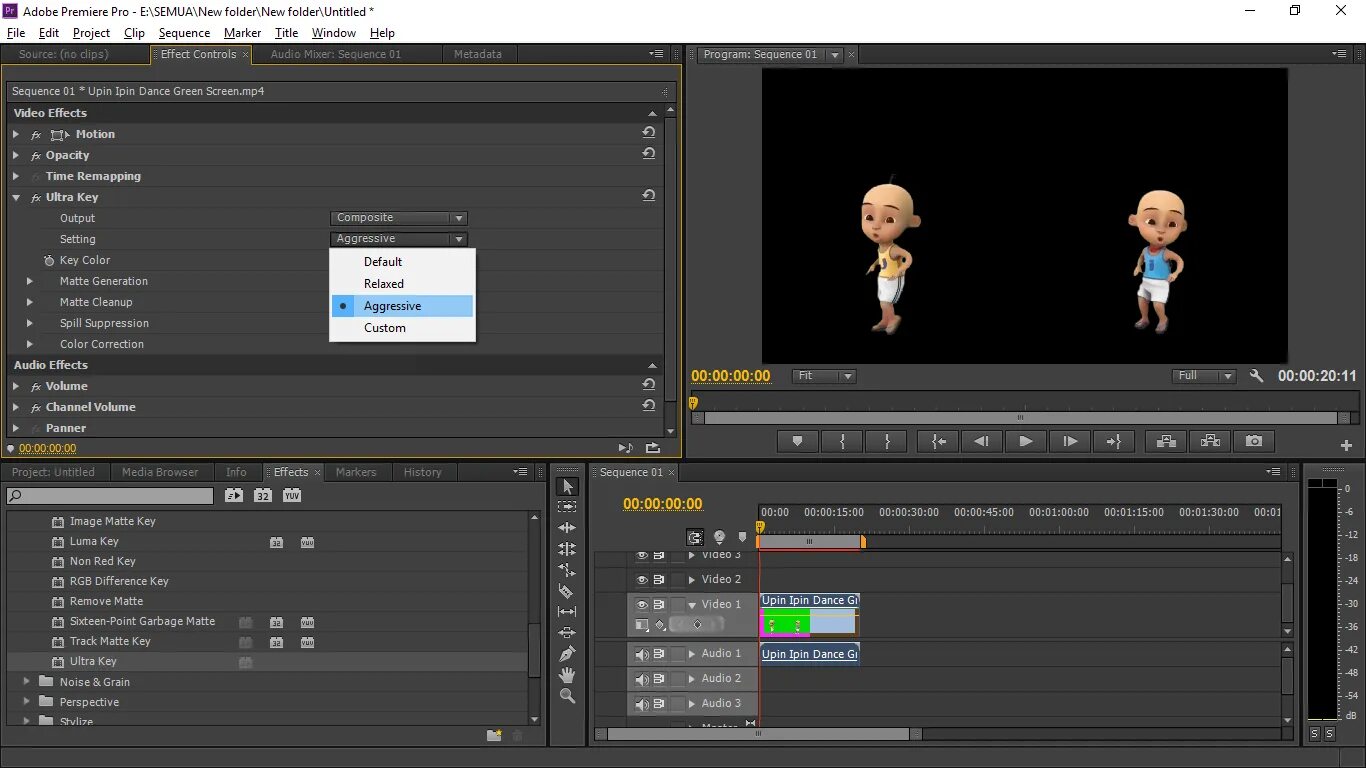Select the Pen tool
1366x768 pixels.
pyautogui.click(x=567, y=654)
